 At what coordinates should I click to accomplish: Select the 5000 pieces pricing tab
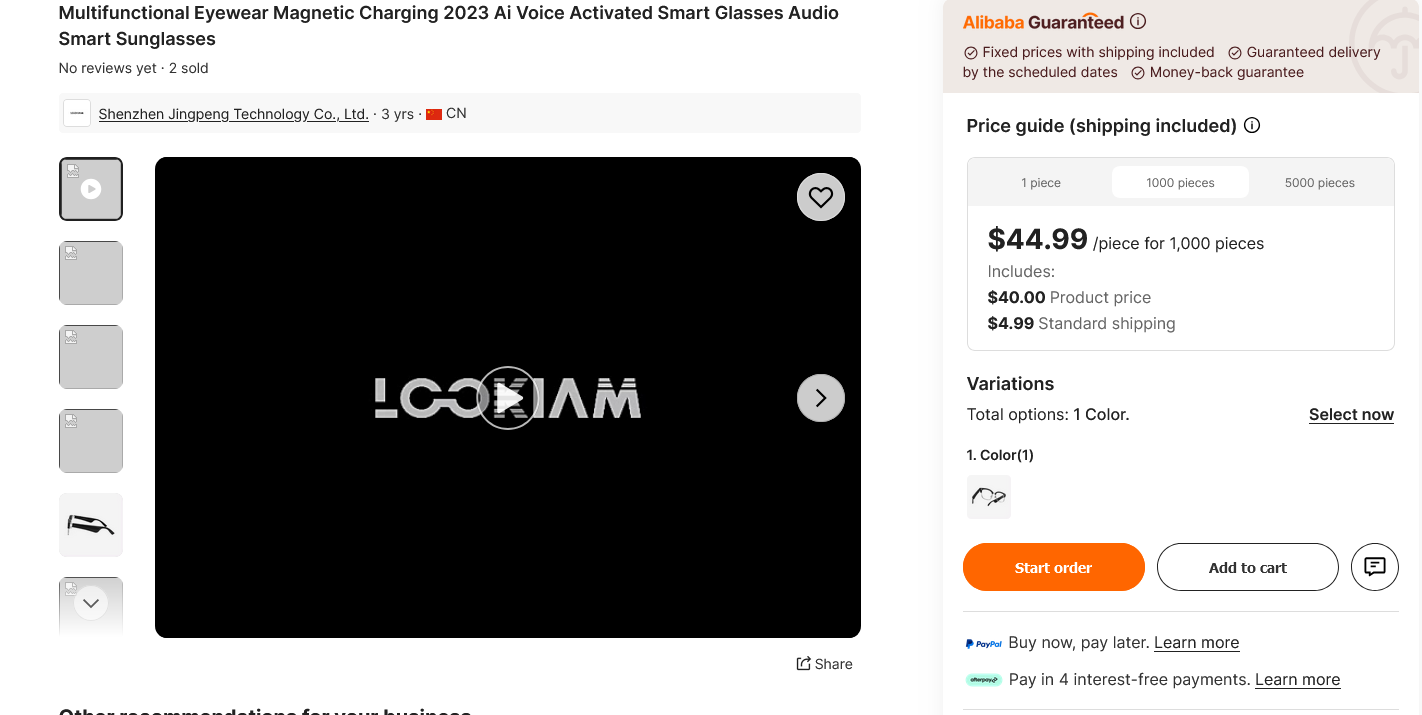tap(1320, 183)
